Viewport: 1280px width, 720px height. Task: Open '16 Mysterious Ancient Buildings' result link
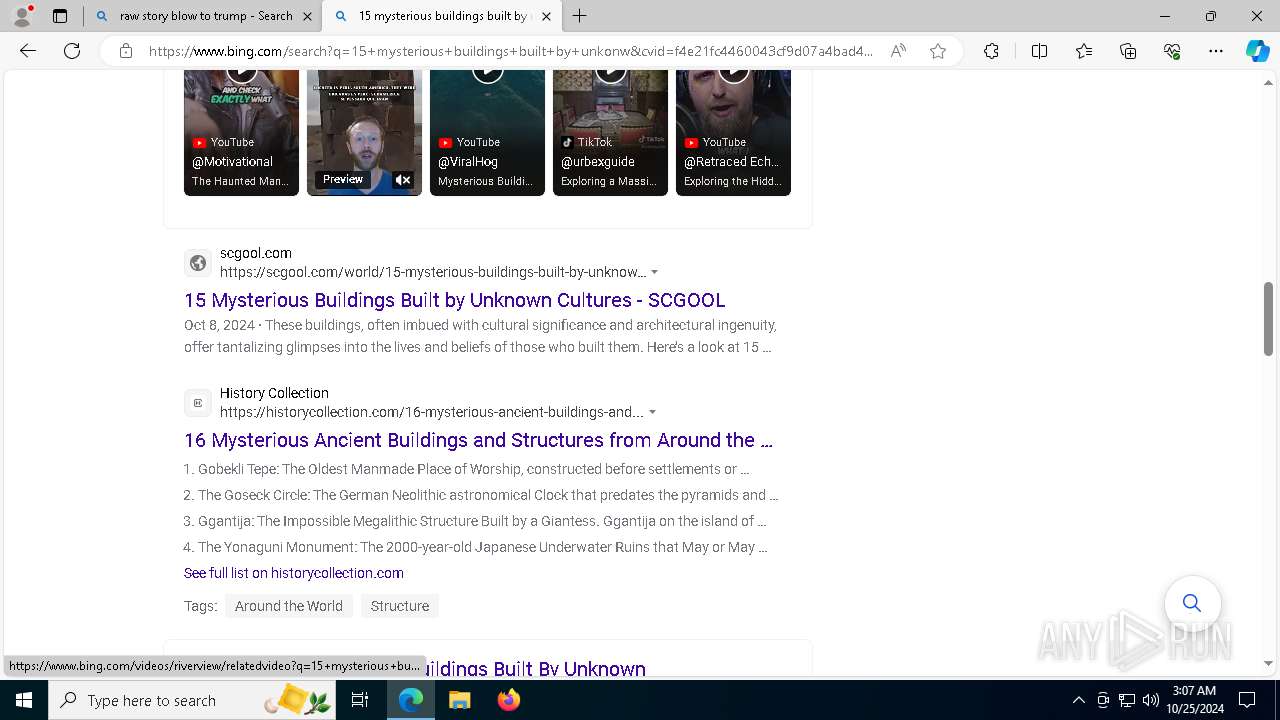point(478,440)
